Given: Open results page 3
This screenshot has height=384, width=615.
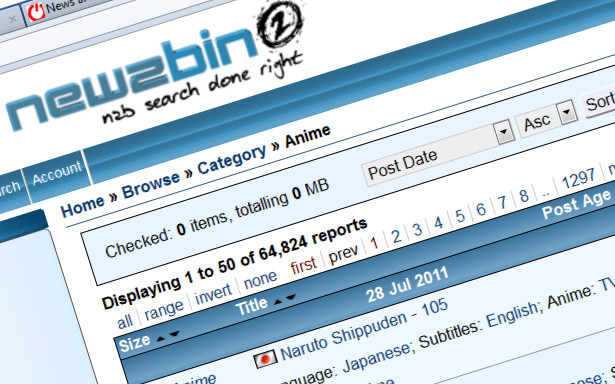Looking at the screenshot, I should click(417, 229).
